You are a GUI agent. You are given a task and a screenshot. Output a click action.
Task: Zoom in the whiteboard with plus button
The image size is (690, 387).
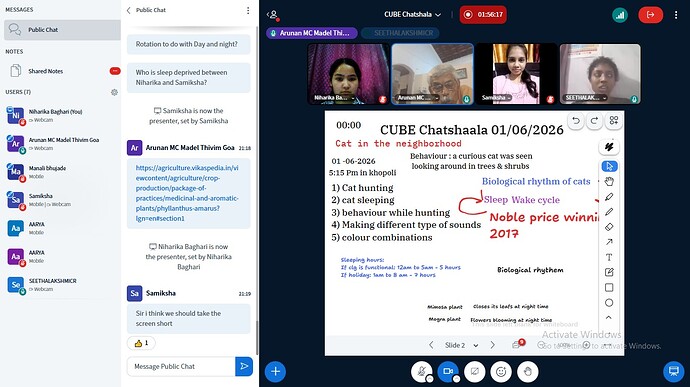coord(586,345)
